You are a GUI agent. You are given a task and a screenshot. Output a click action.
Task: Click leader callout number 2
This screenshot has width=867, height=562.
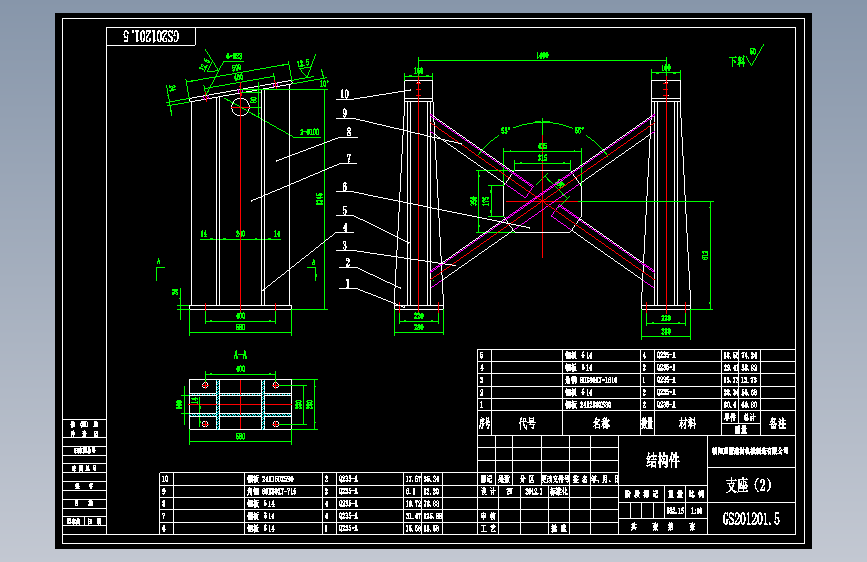[348, 262]
